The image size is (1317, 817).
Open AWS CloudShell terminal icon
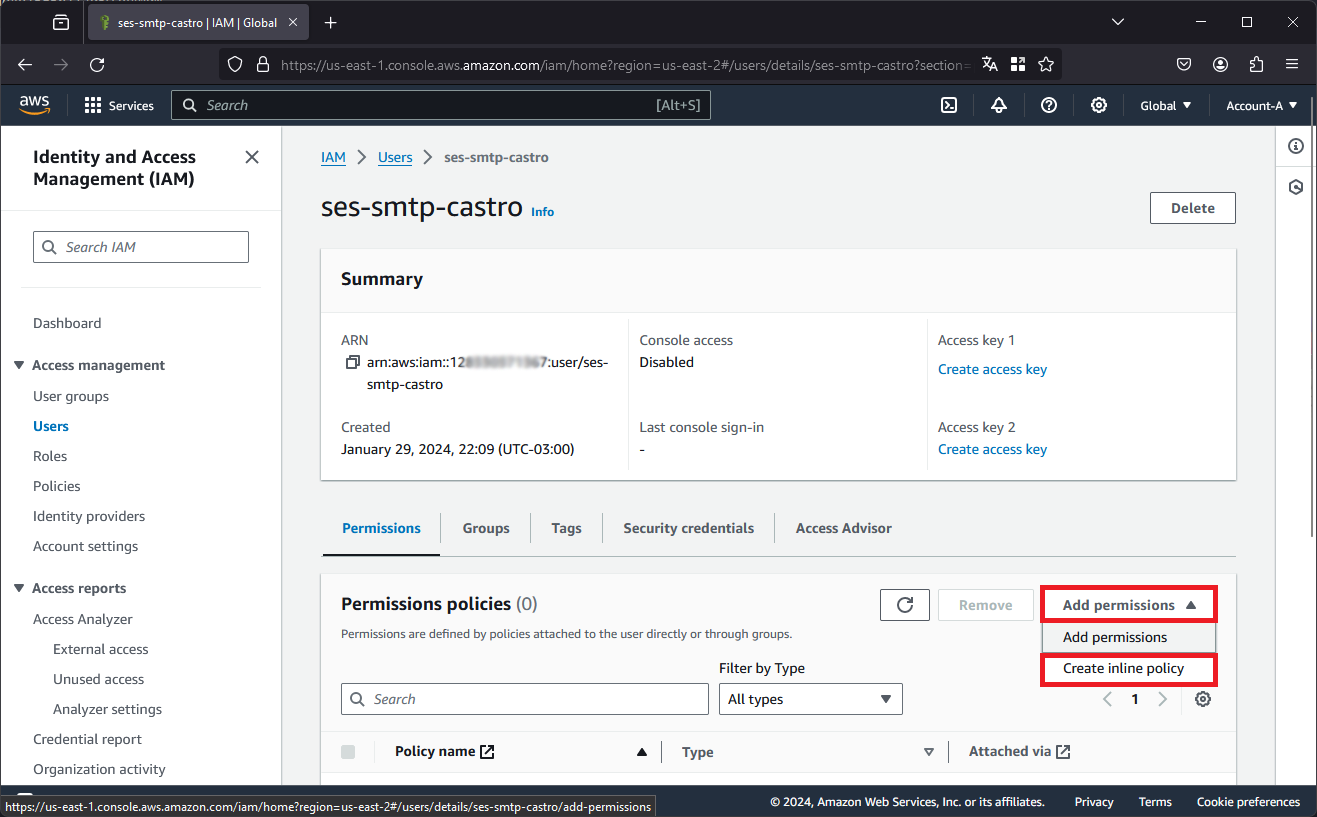pos(949,105)
